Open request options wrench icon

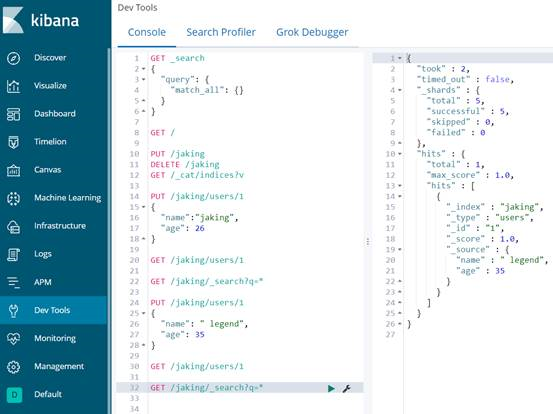click(x=346, y=388)
